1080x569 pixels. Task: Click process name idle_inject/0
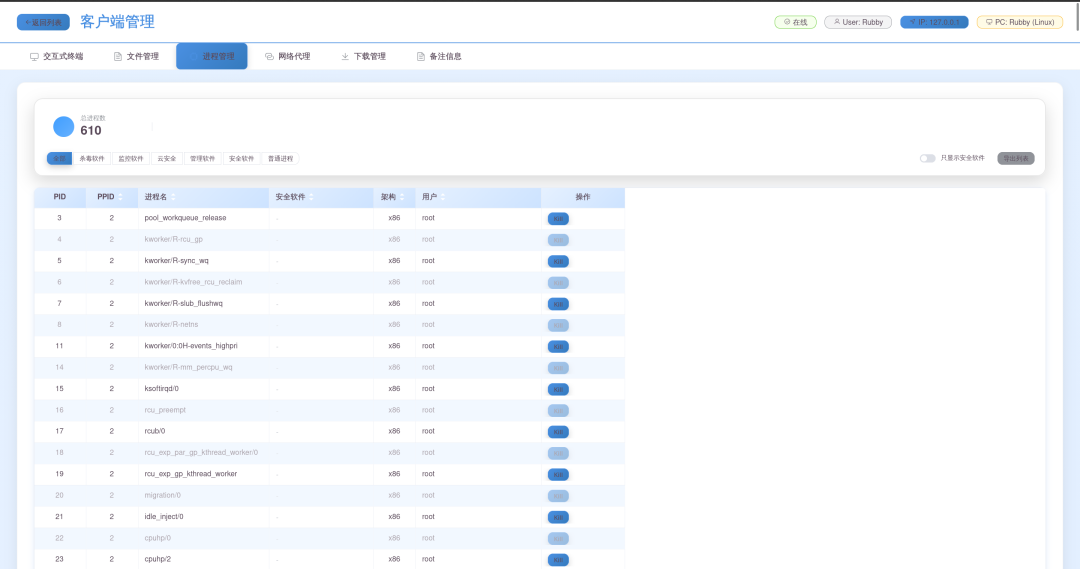pos(164,517)
